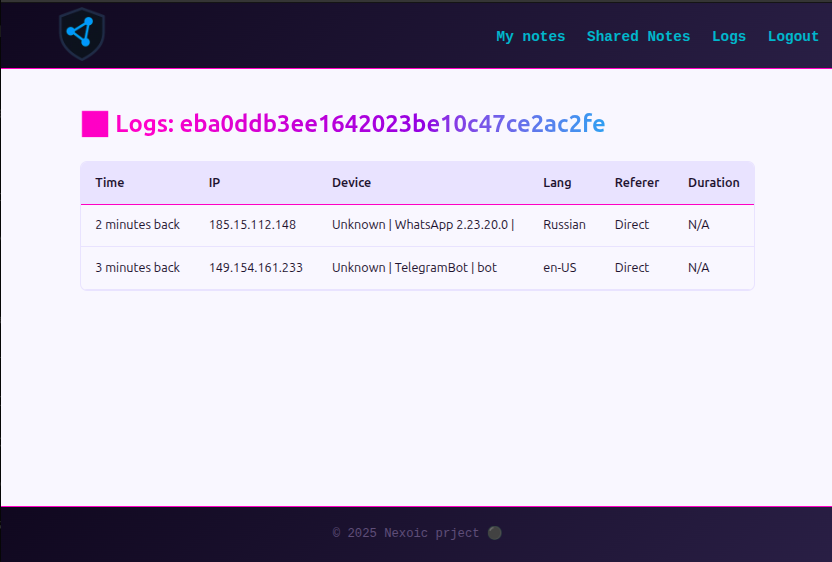Select IP address 149.154.161.233
832x562 pixels.
(255, 268)
